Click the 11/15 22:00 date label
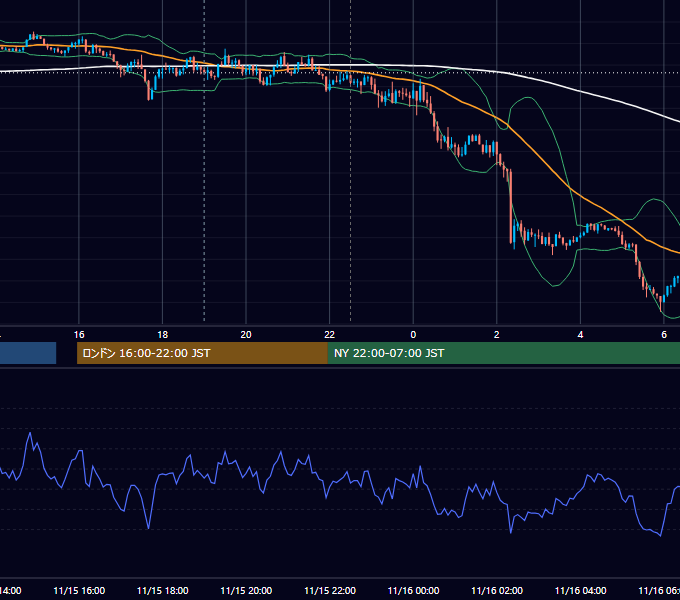This screenshot has width=680, height=600. coord(330,590)
